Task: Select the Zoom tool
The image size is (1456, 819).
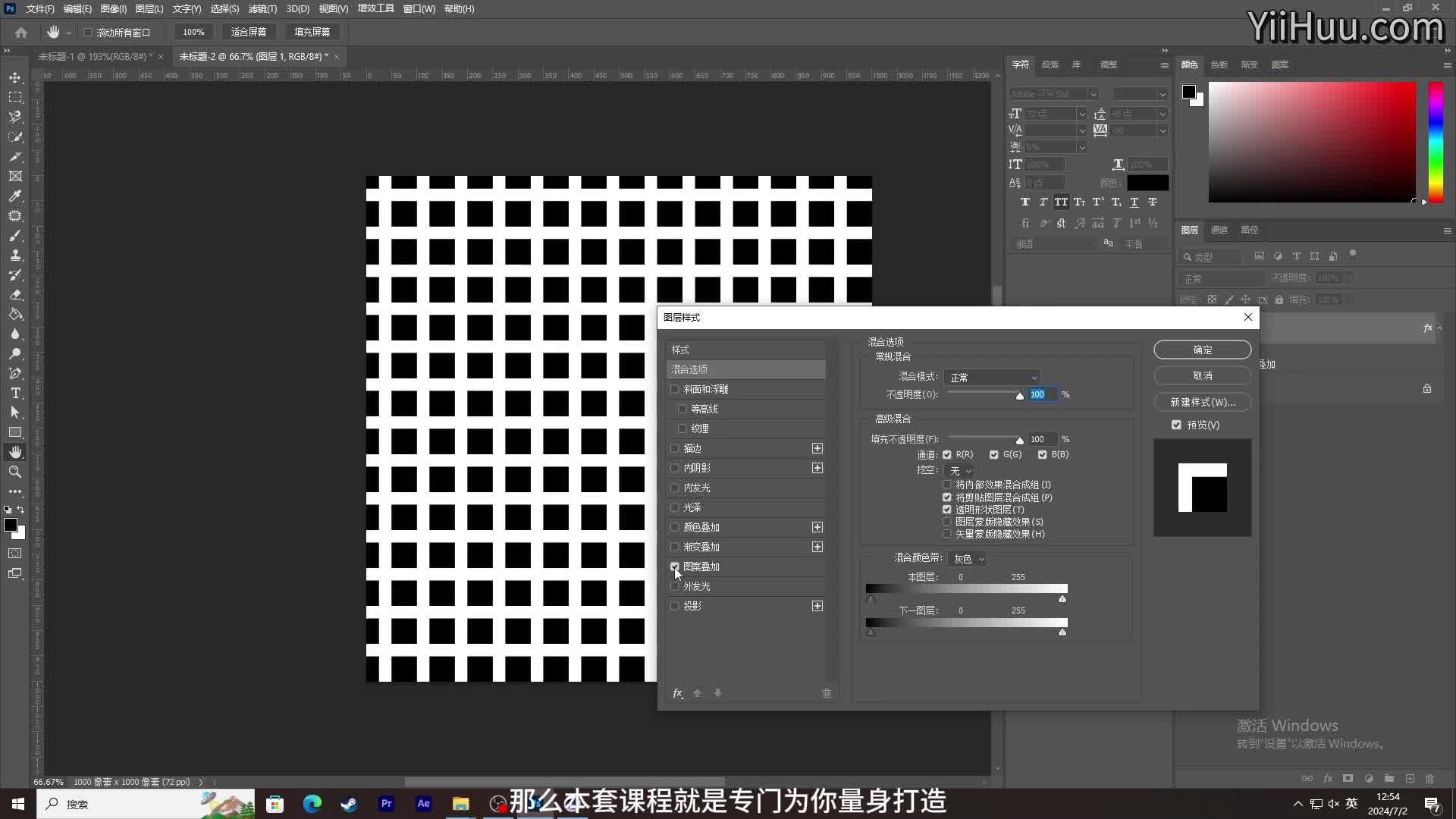Action: 15,472
